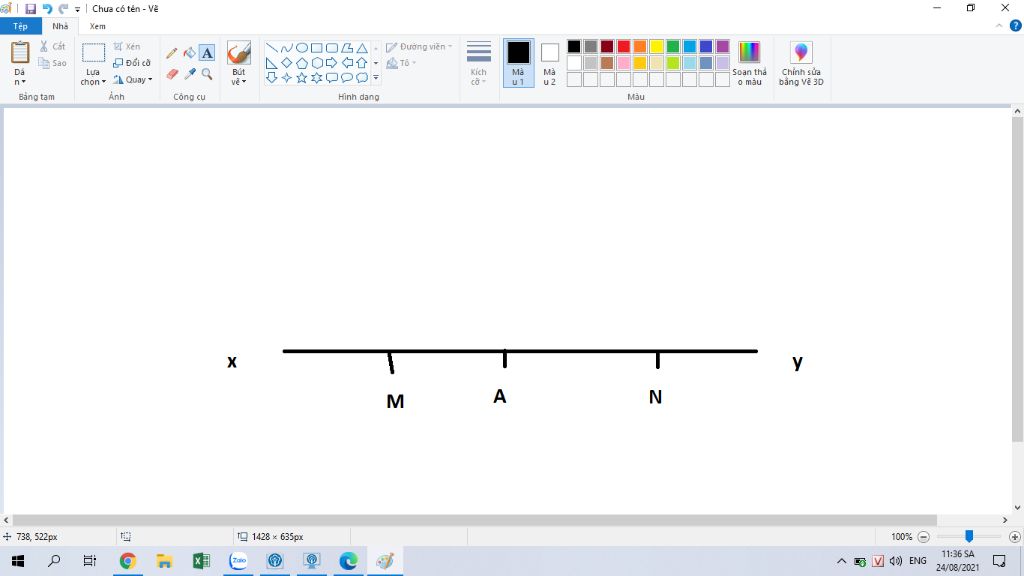This screenshot has width=1024, height=576.
Task: Choose the Six-point star shape
Action: (x=317, y=78)
